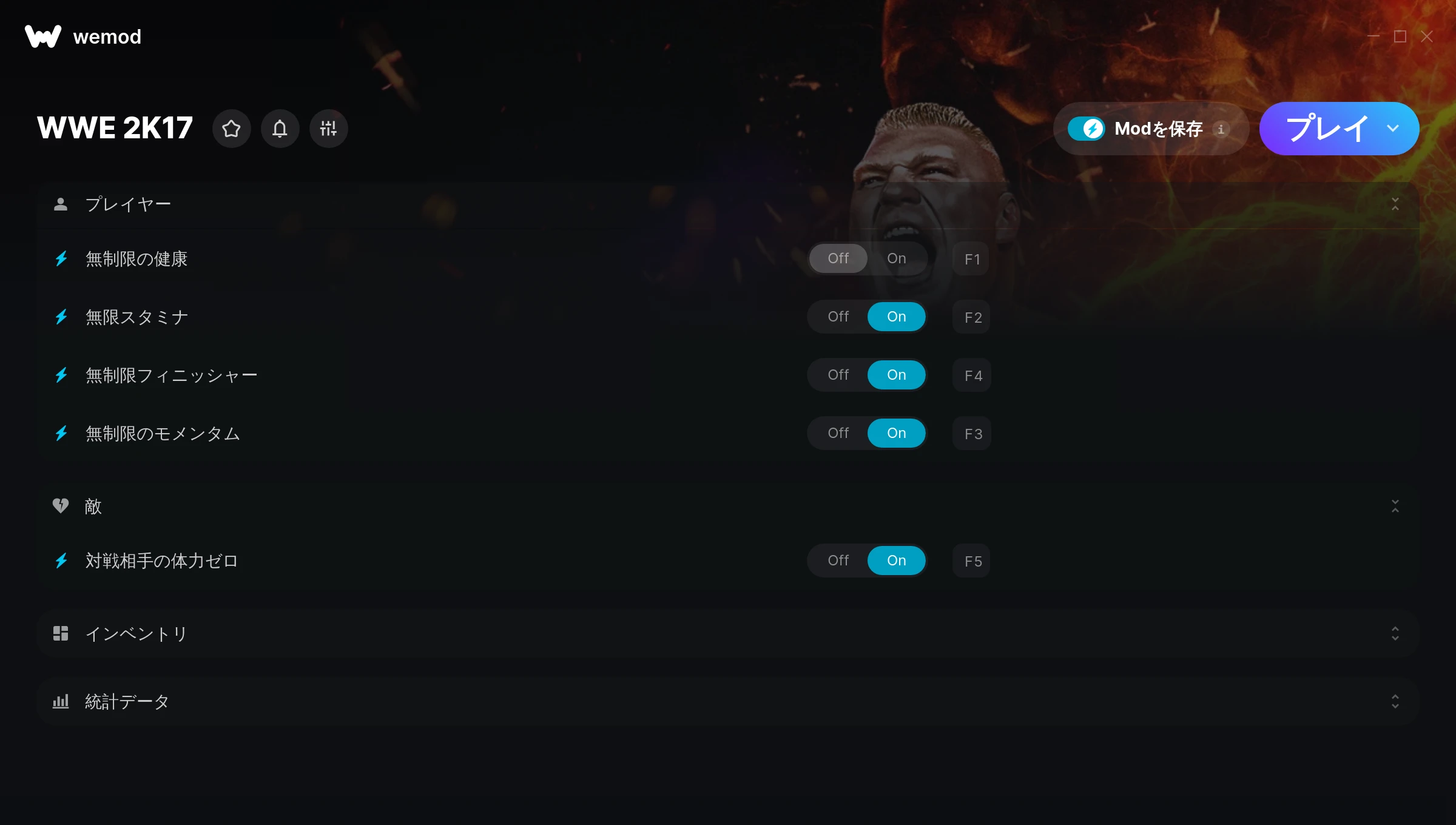
Task: Turn Off 対戦相手の体力ゼロ
Action: click(x=838, y=561)
